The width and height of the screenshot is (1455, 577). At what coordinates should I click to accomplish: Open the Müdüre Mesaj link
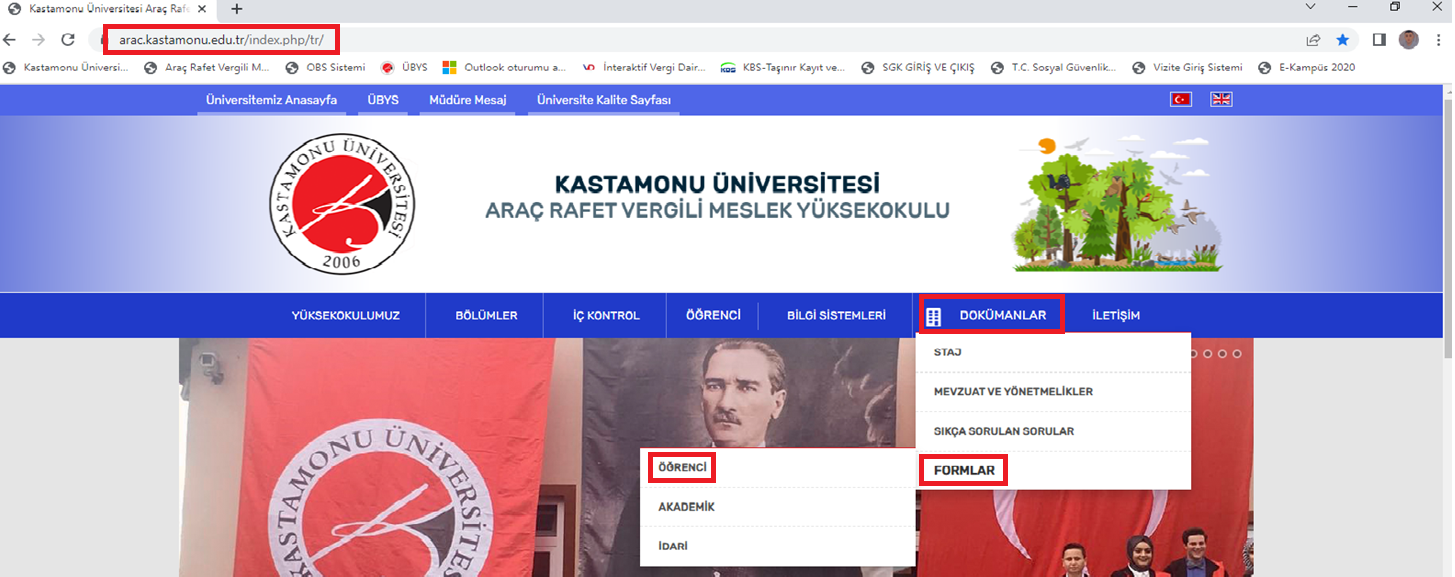[467, 100]
